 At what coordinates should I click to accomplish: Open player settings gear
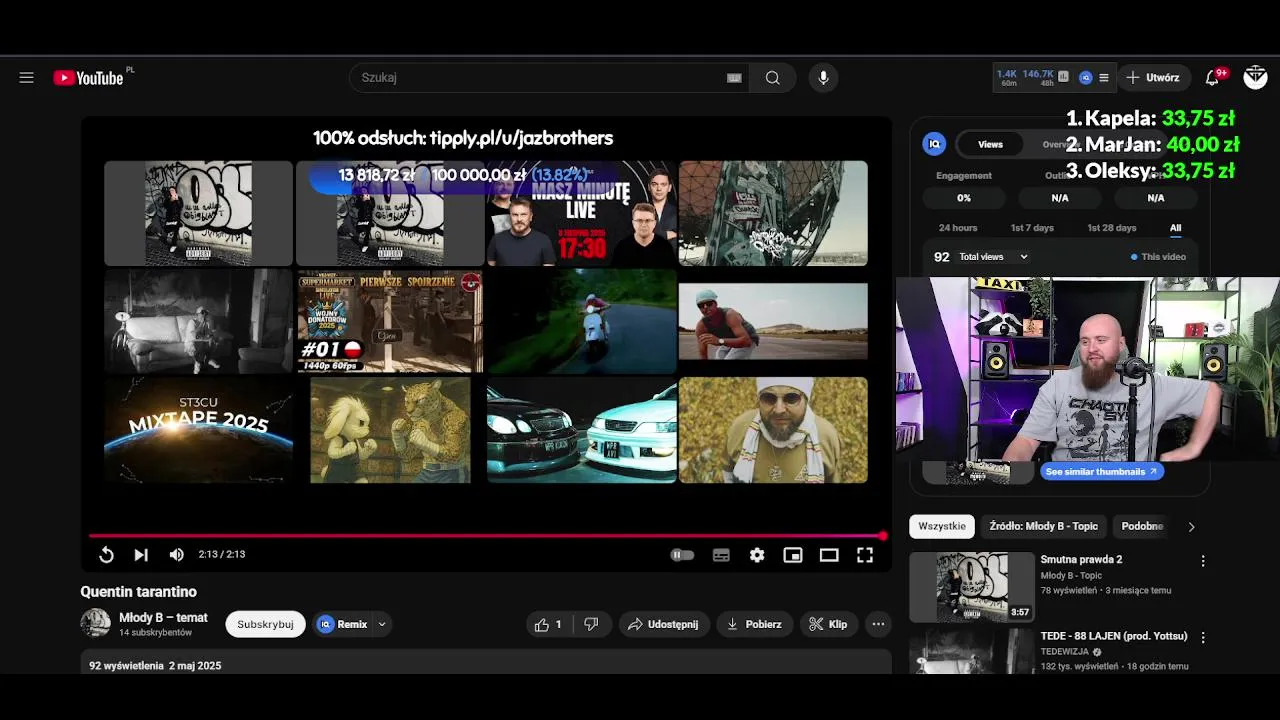757,555
